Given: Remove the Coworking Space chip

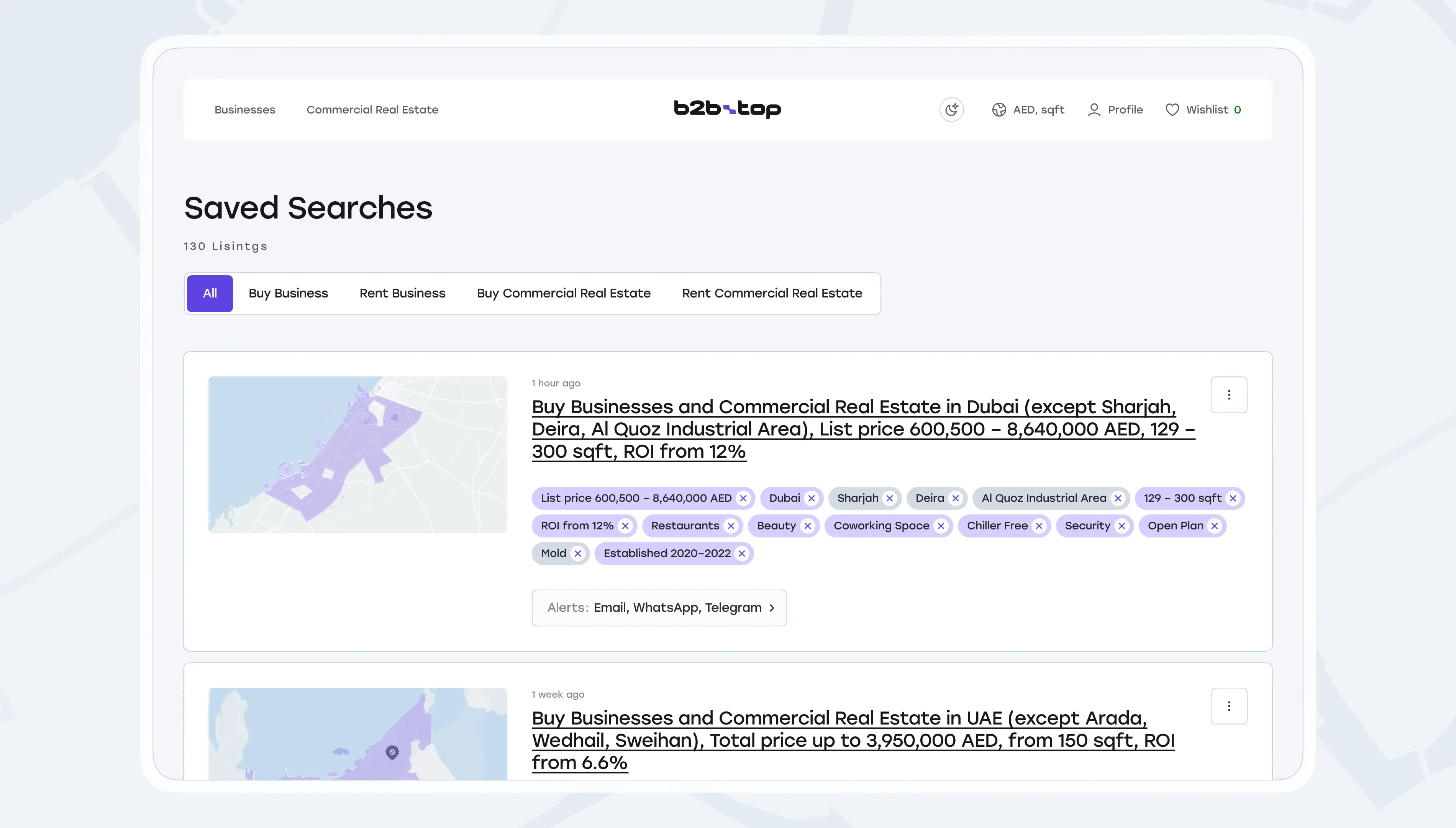Looking at the screenshot, I should [x=941, y=526].
